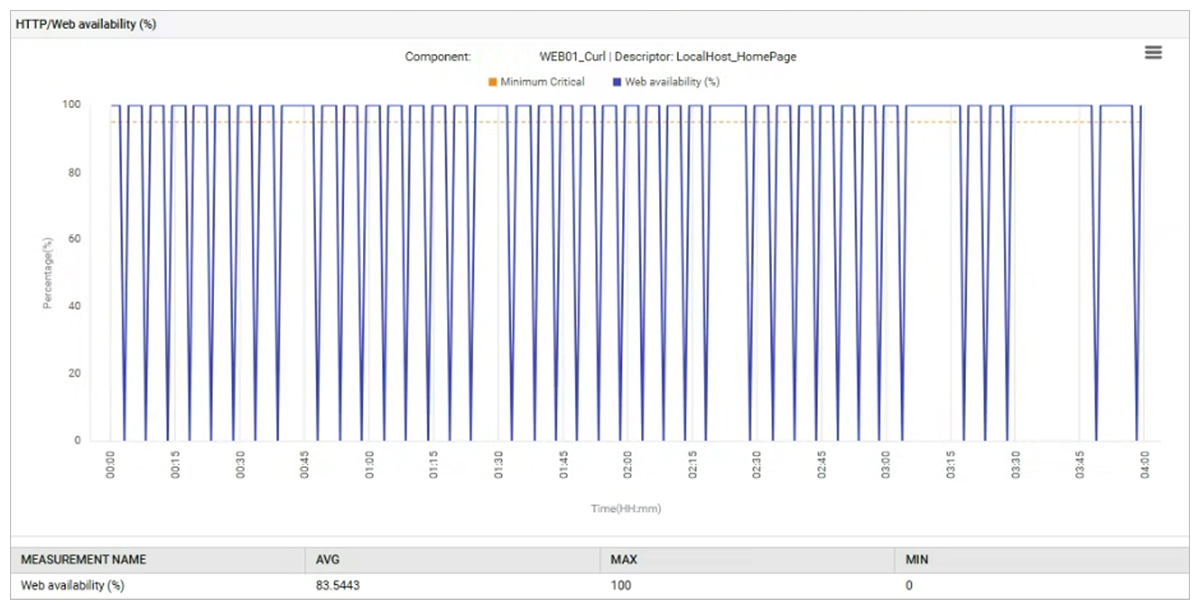Sort by the AVG column header
The image size is (1200, 610).
(328, 560)
